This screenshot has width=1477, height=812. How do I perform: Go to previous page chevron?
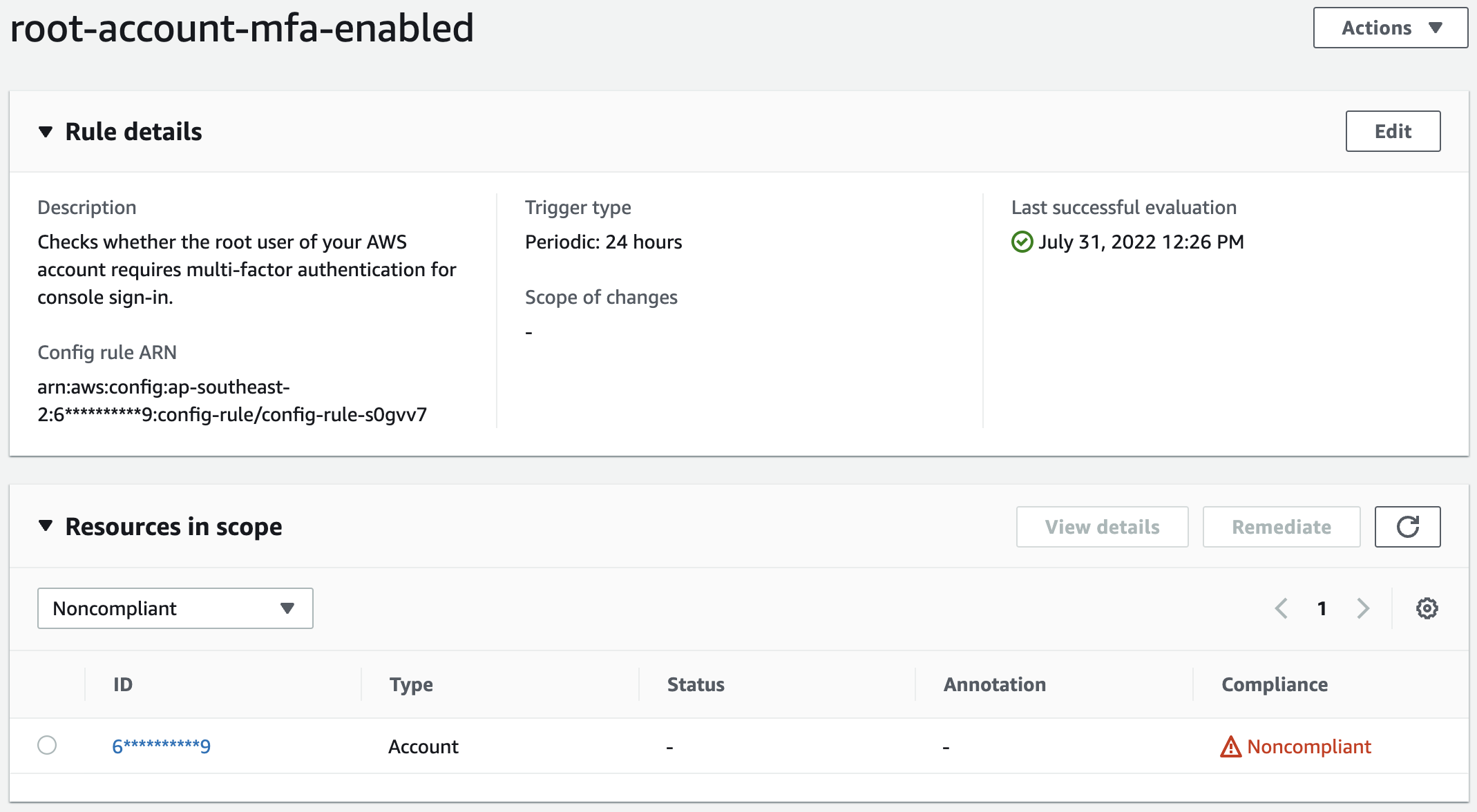click(x=1281, y=608)
